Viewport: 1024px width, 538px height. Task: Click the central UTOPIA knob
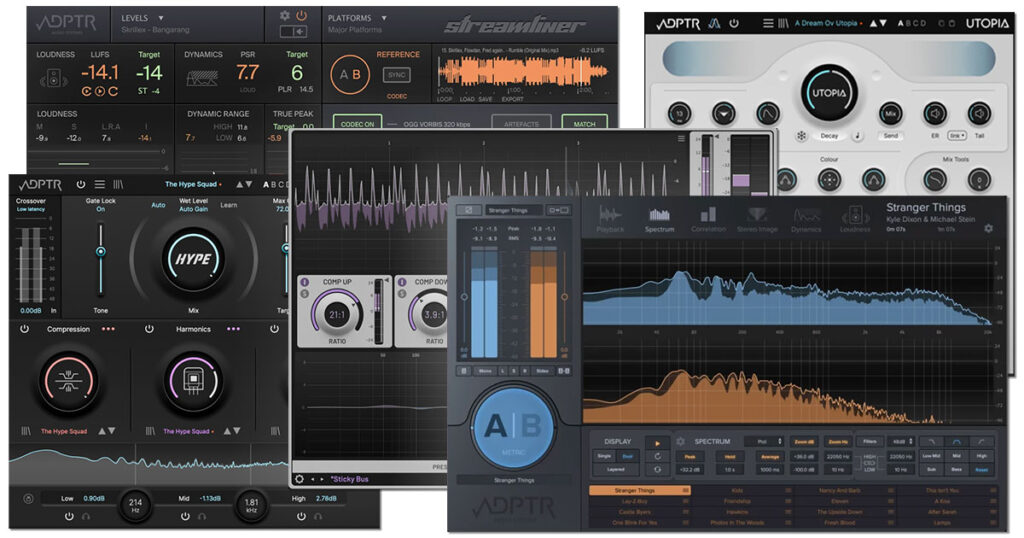tap(829, 93)
